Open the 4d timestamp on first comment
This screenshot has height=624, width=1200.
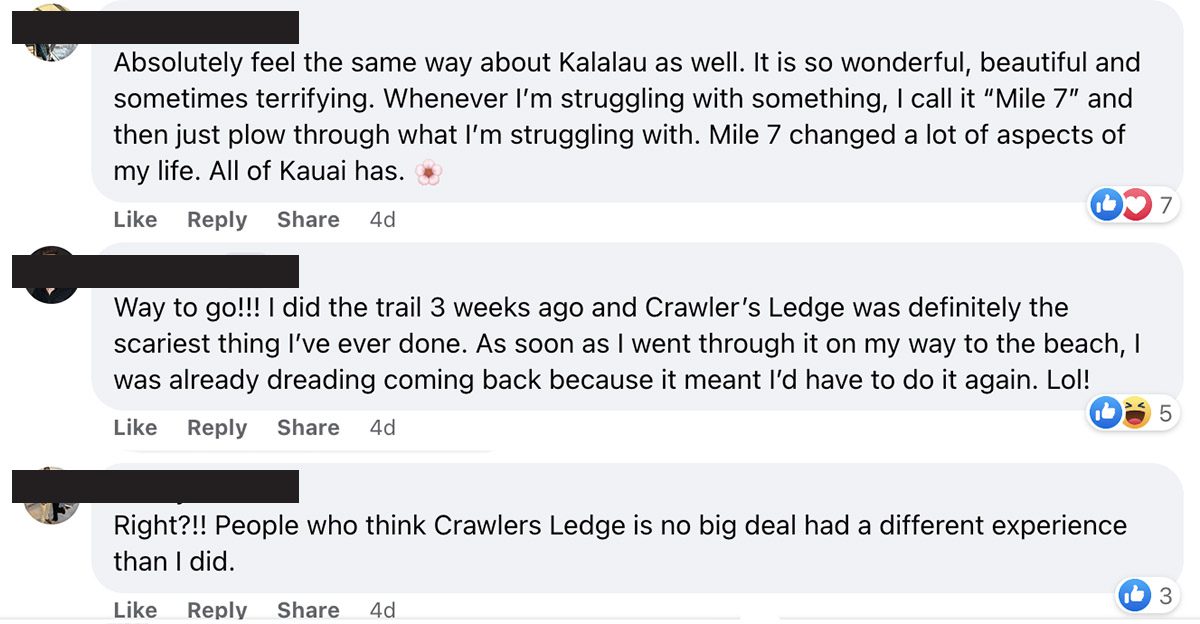tap(383, 220)
